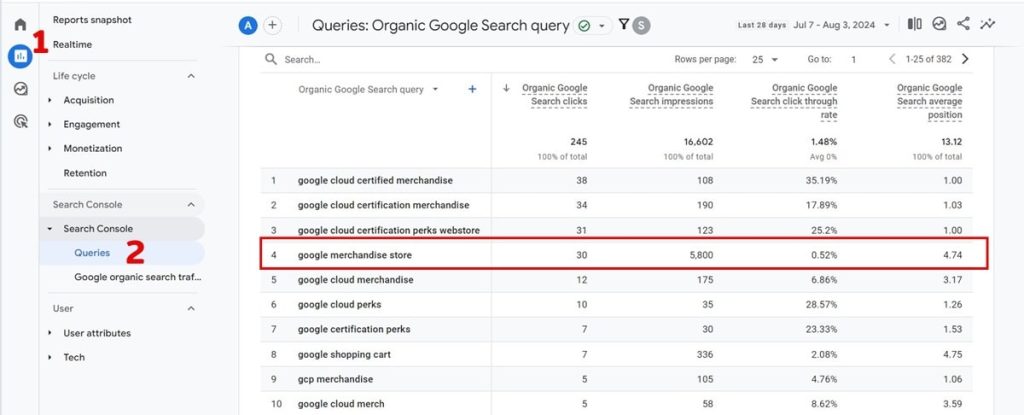Click the 1-25 of 382 pagination text
Image resolution: width=1024 pixels, height=415 pixels.
[928, 59]
